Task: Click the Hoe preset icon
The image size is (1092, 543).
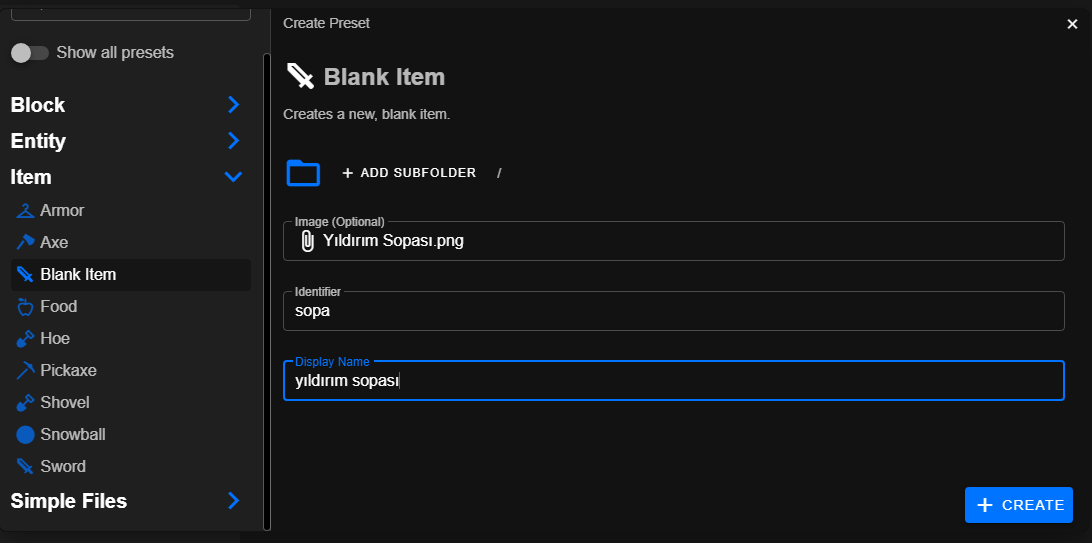Action: coord(25,339)
